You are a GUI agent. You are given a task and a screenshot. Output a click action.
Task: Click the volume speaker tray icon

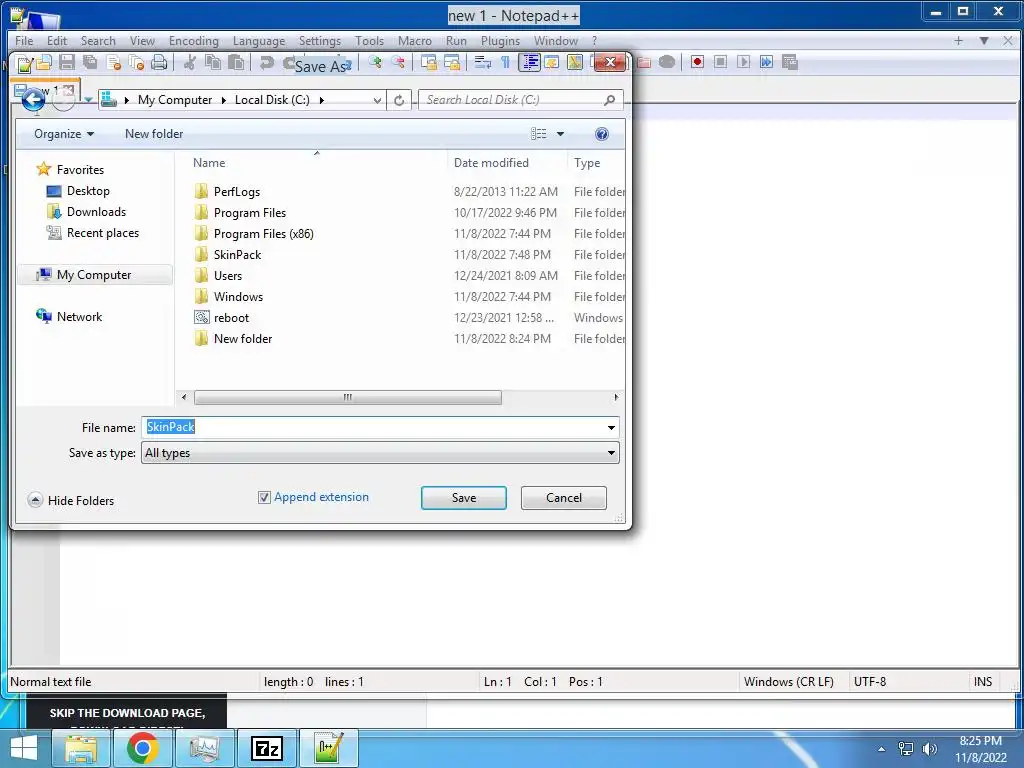tap(929, 749)
